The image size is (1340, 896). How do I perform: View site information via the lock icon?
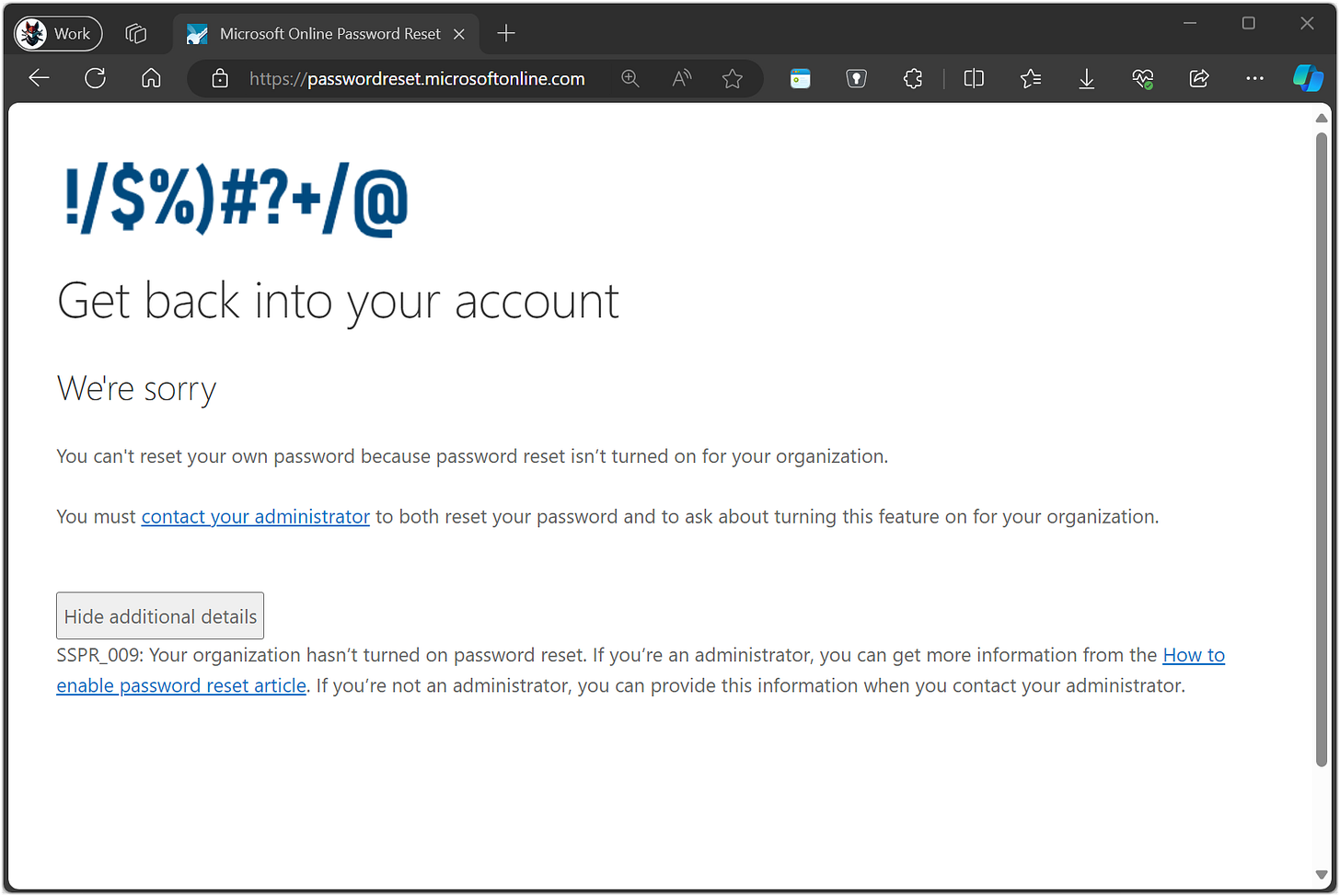(220, 78)
